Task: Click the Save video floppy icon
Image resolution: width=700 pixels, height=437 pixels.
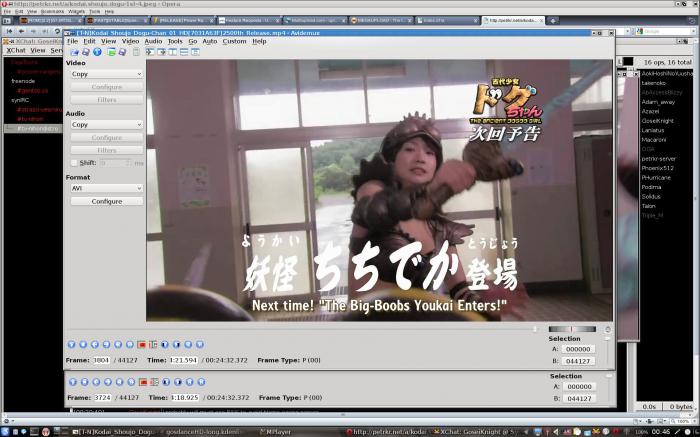Action: (86, 52)
